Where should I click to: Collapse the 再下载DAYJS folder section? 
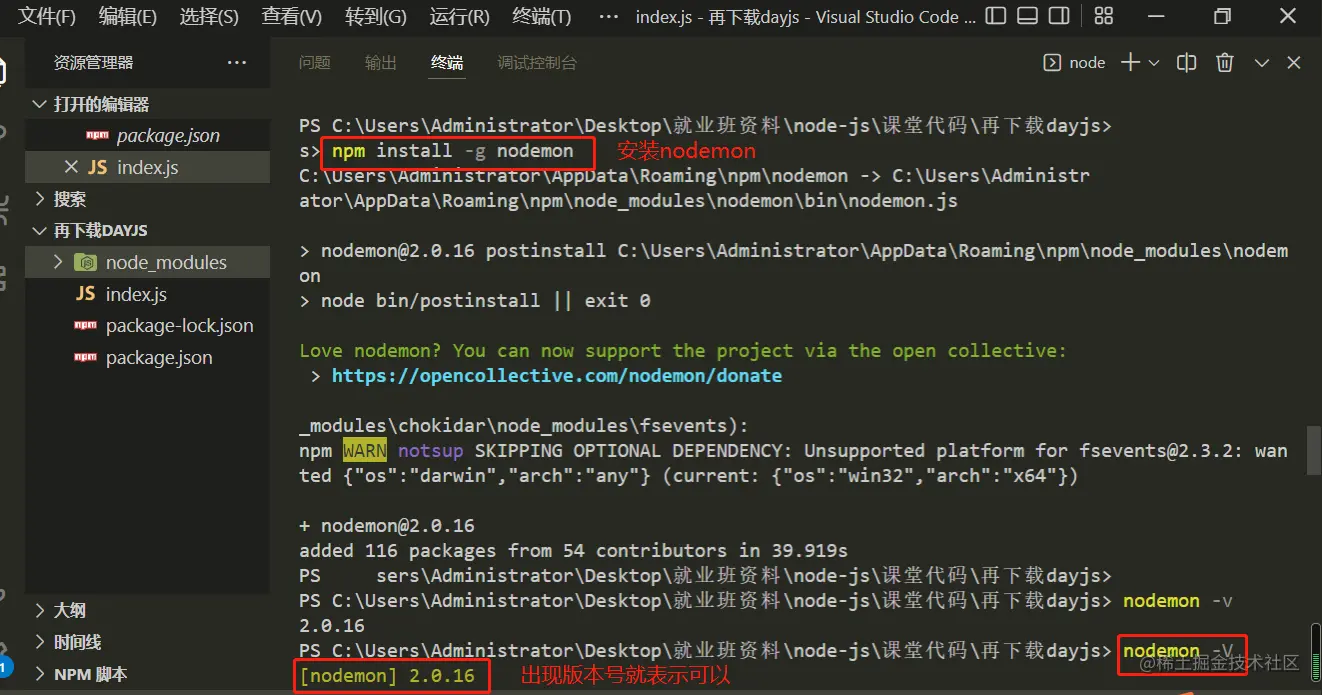[148, 230]
